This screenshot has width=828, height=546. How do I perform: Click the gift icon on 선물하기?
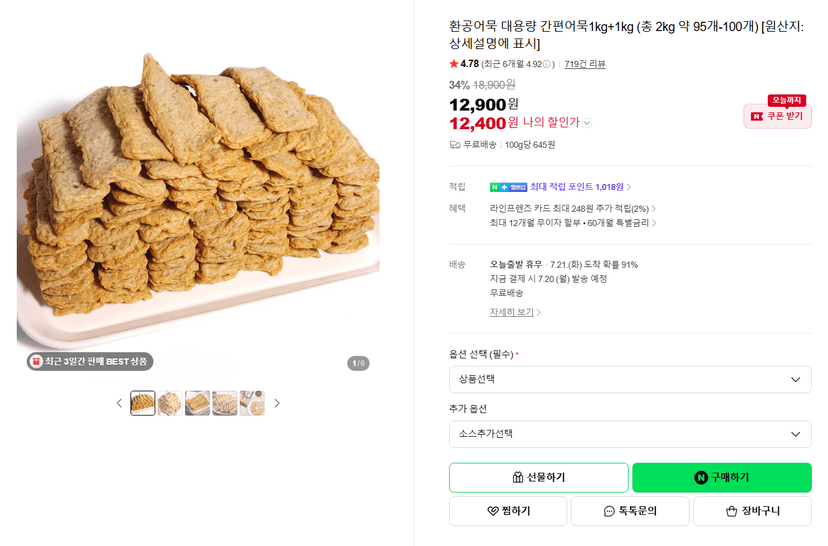click(518, 477)
